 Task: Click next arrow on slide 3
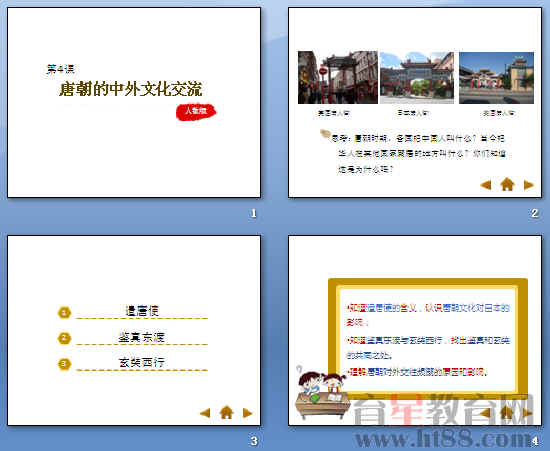tap(248, 413)
